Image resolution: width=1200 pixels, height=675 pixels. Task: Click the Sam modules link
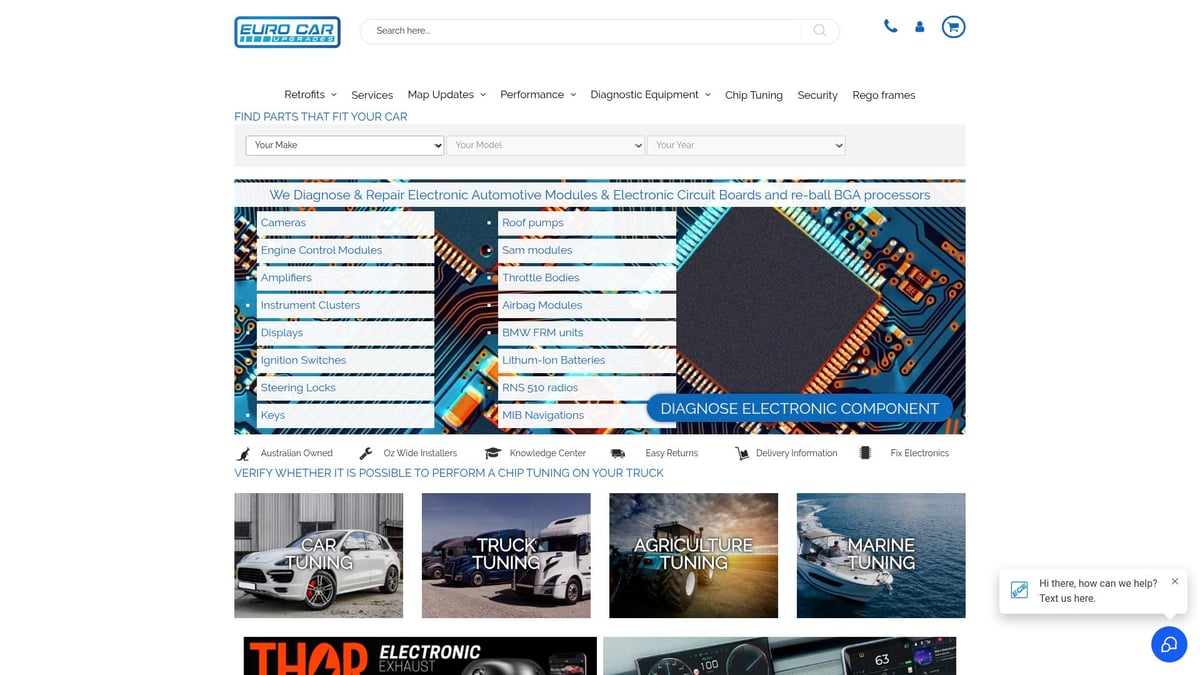point(537,250)
